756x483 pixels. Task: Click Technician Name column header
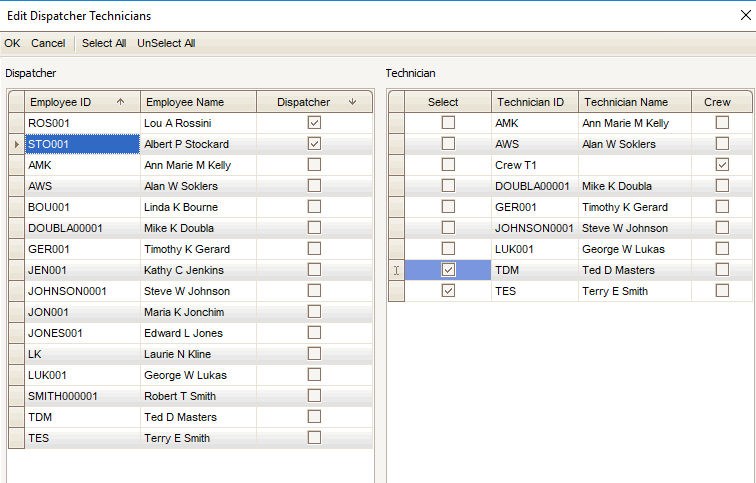(634, 102)
